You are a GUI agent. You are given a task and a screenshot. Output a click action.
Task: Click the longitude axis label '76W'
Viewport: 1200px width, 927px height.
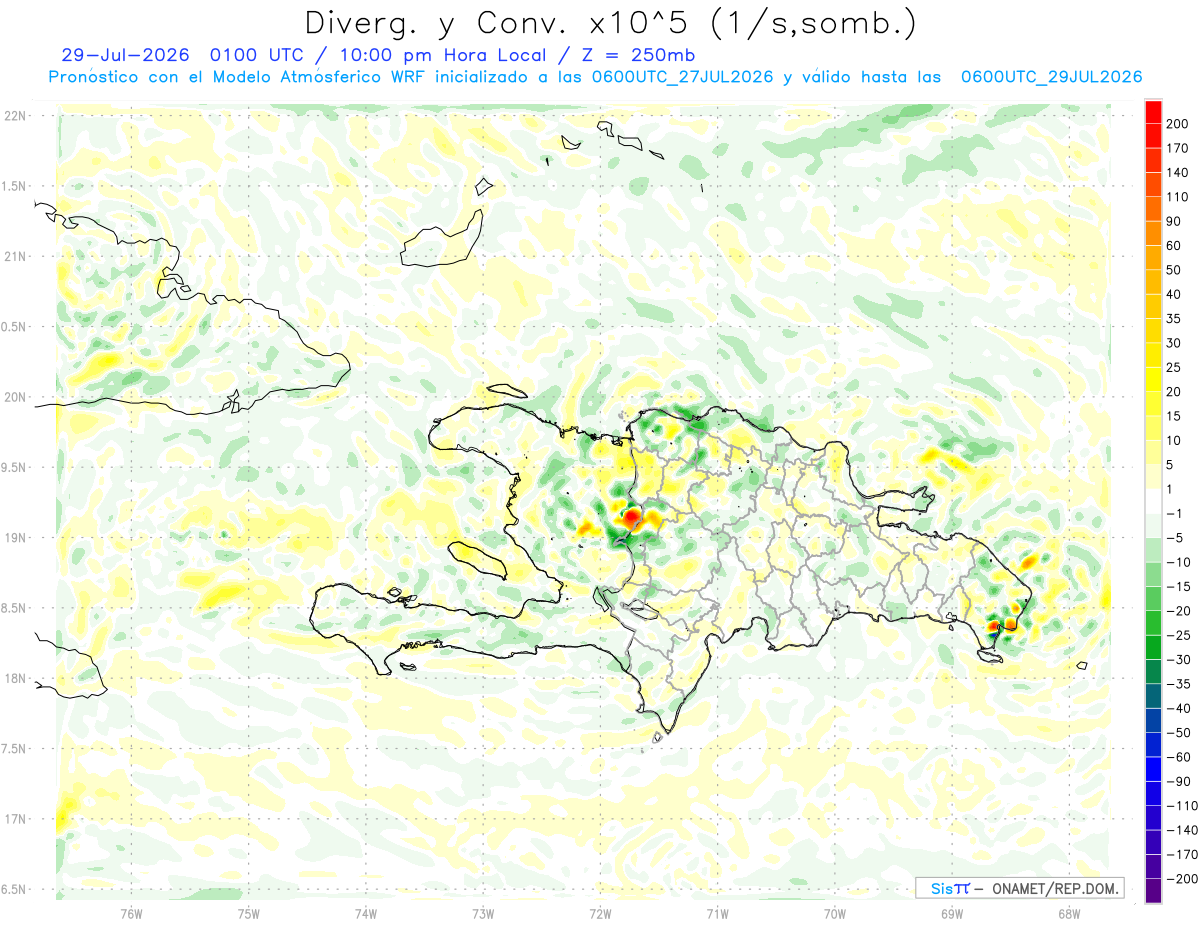click(x=131, y=913)
